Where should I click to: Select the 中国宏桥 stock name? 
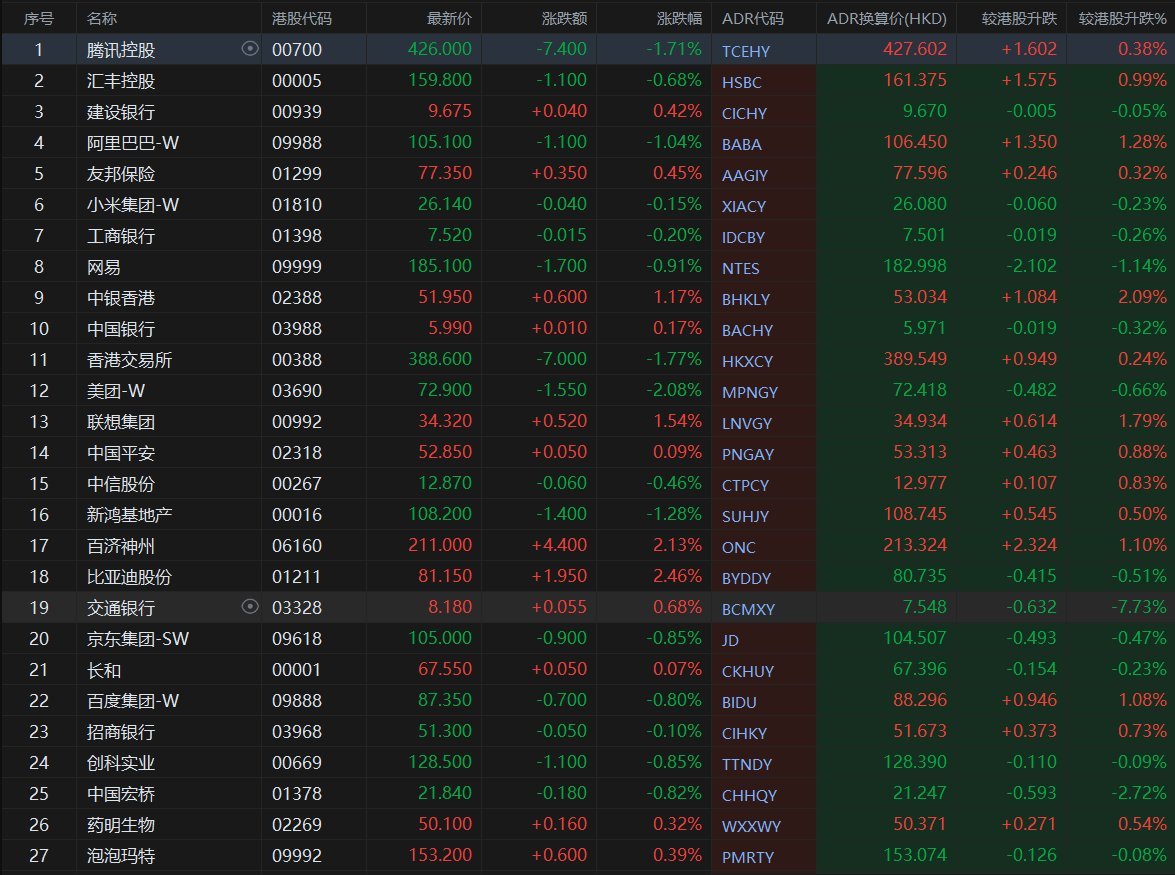tap(121, 794)
